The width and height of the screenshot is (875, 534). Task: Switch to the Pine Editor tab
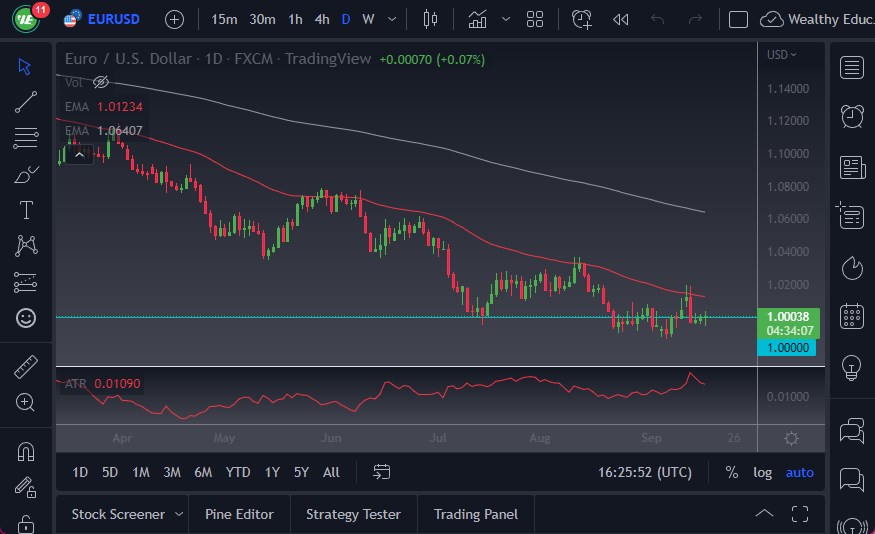pyautogui.click(x=239, y=514)
